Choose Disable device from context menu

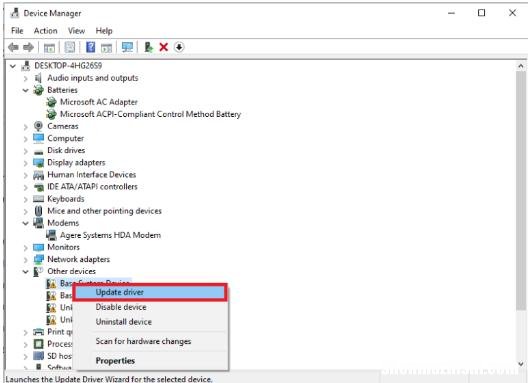(150, 307)
